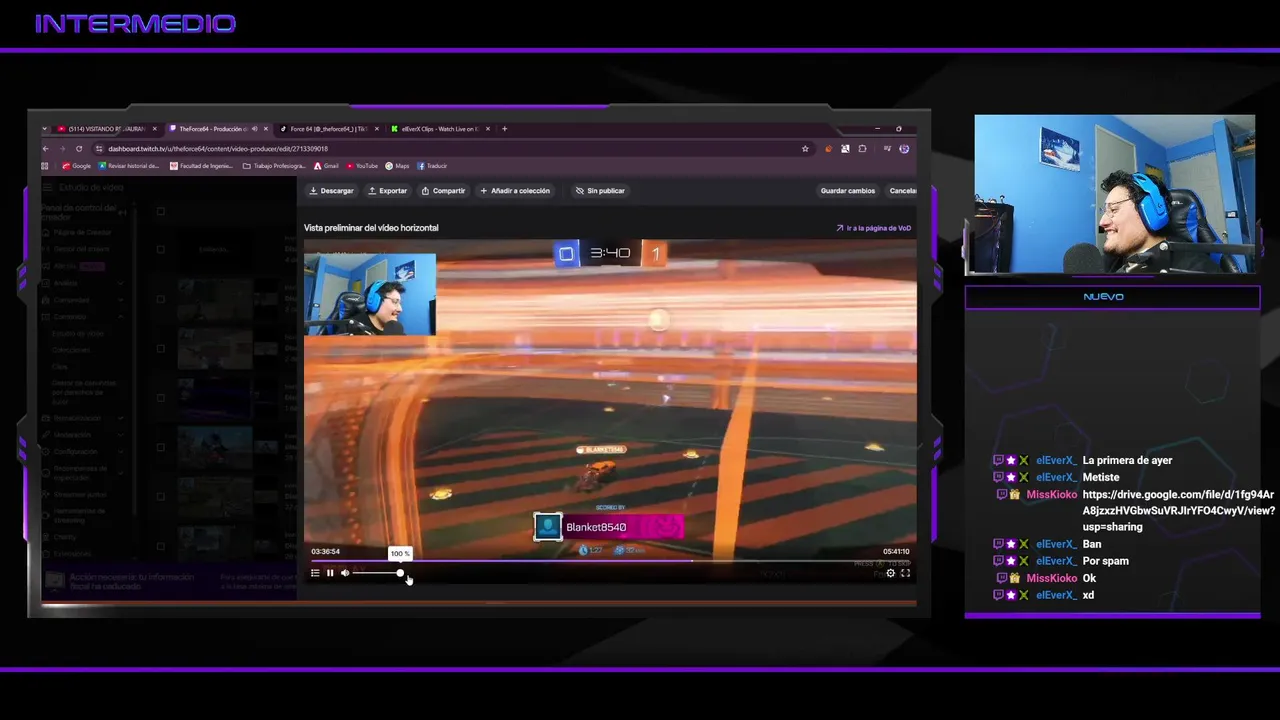Collapse the Panel de control del creador sidebar
Image resolution: width=1280 pixels, height=720 pixels.
(122, 212)
